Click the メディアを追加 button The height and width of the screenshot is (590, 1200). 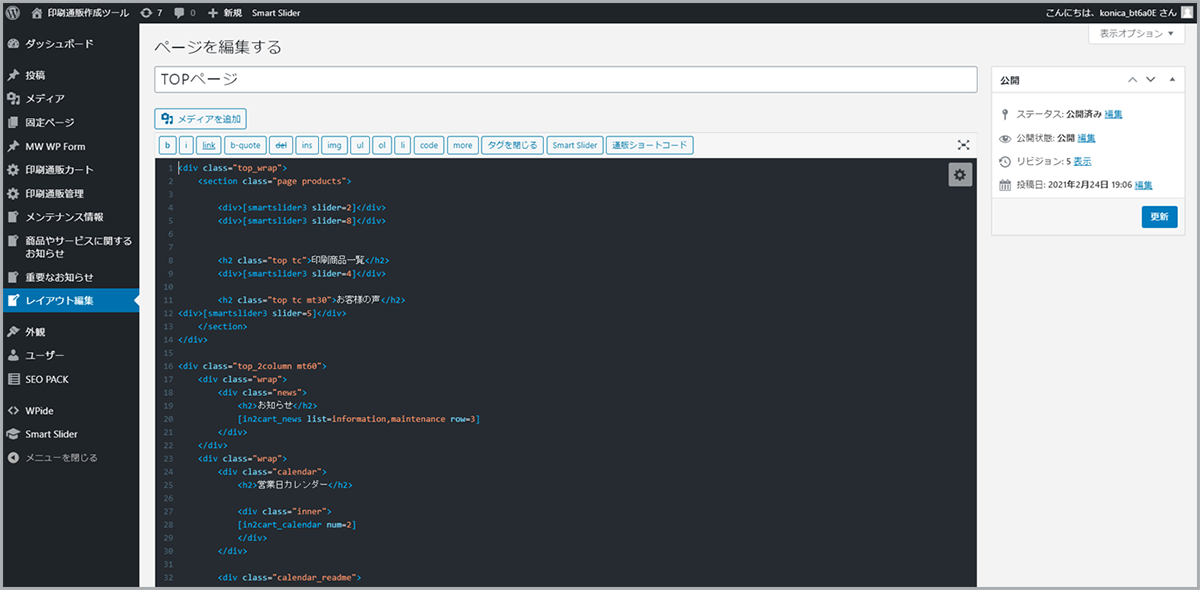pos(200,118)
